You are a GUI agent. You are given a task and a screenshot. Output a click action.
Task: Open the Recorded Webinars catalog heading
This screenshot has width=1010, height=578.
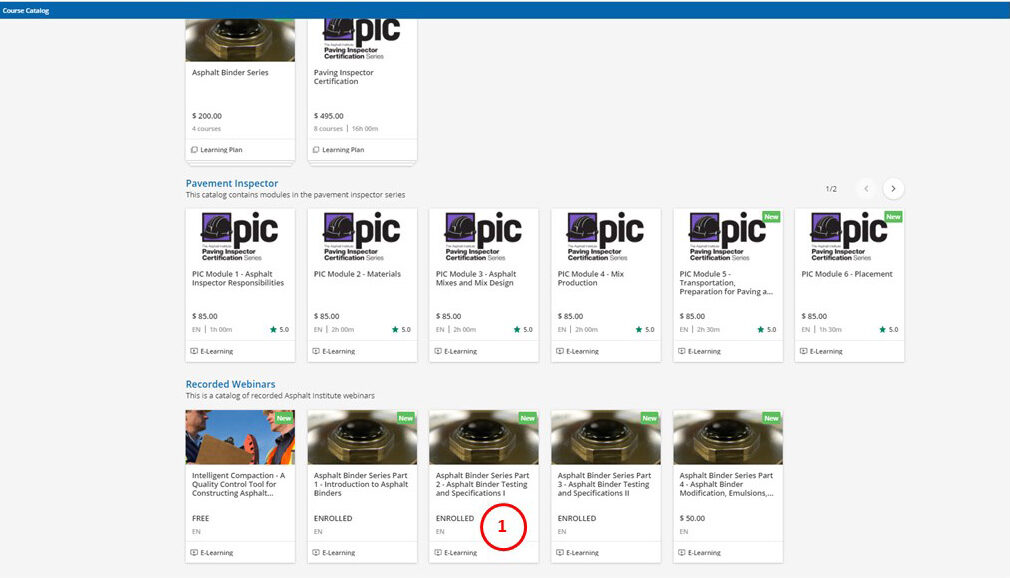[x=230, y=384]
